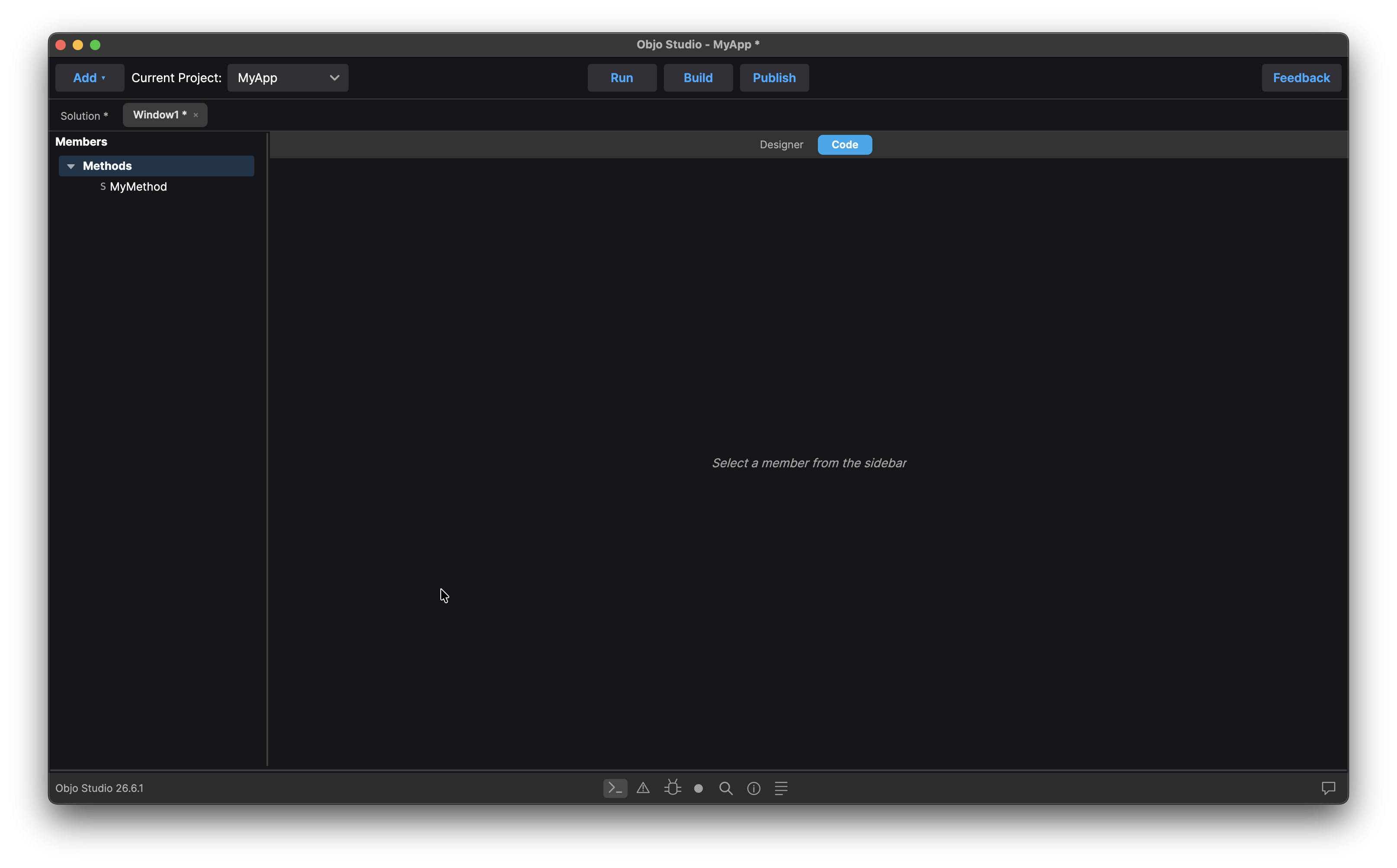The image size is (1397, 868).
Task: Select the Methods tree row label
Action: (107, 166)
